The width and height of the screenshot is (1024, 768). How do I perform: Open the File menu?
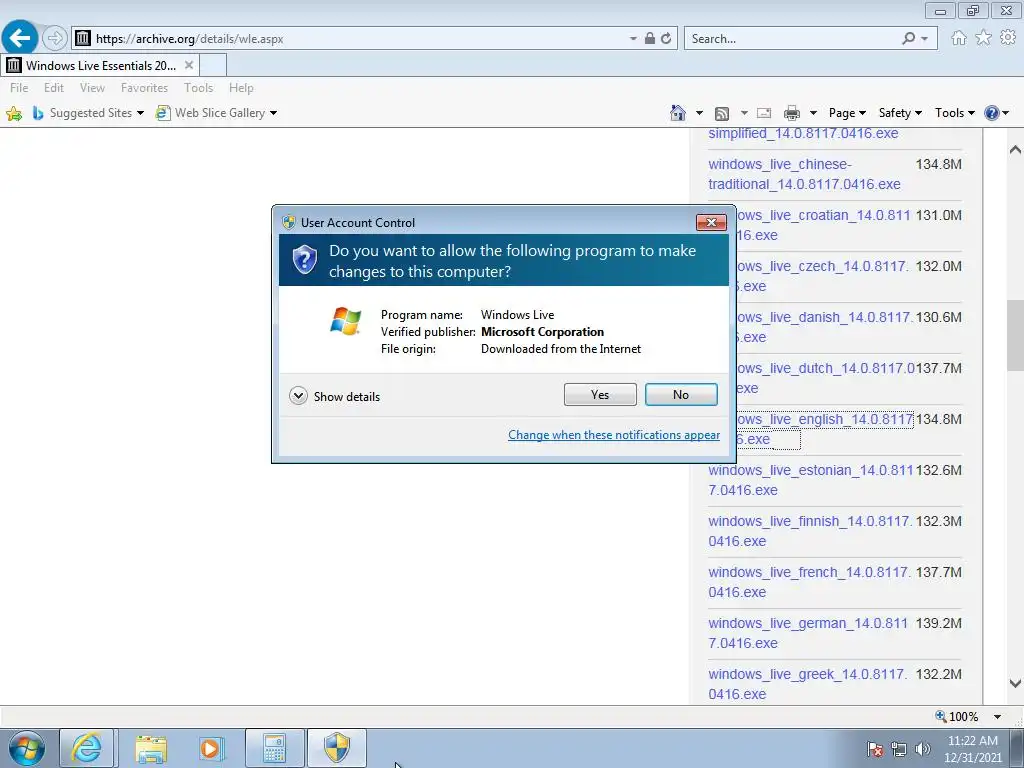click(x=19, y=88)
